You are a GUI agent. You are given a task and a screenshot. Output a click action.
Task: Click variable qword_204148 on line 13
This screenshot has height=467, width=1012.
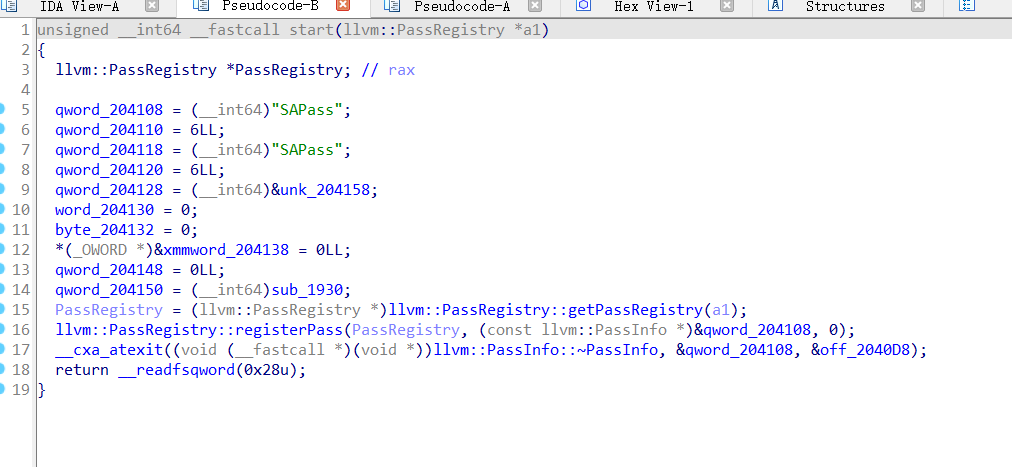coord(108,270)
